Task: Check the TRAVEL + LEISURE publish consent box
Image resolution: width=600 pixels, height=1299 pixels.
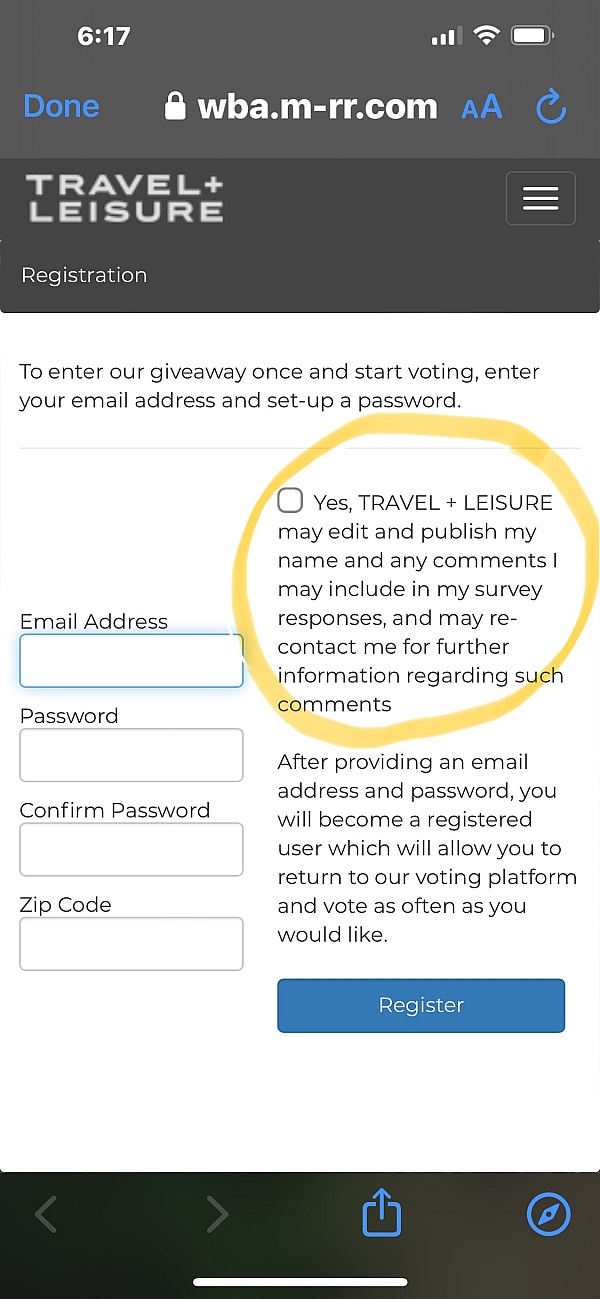Action: (290, 500)
